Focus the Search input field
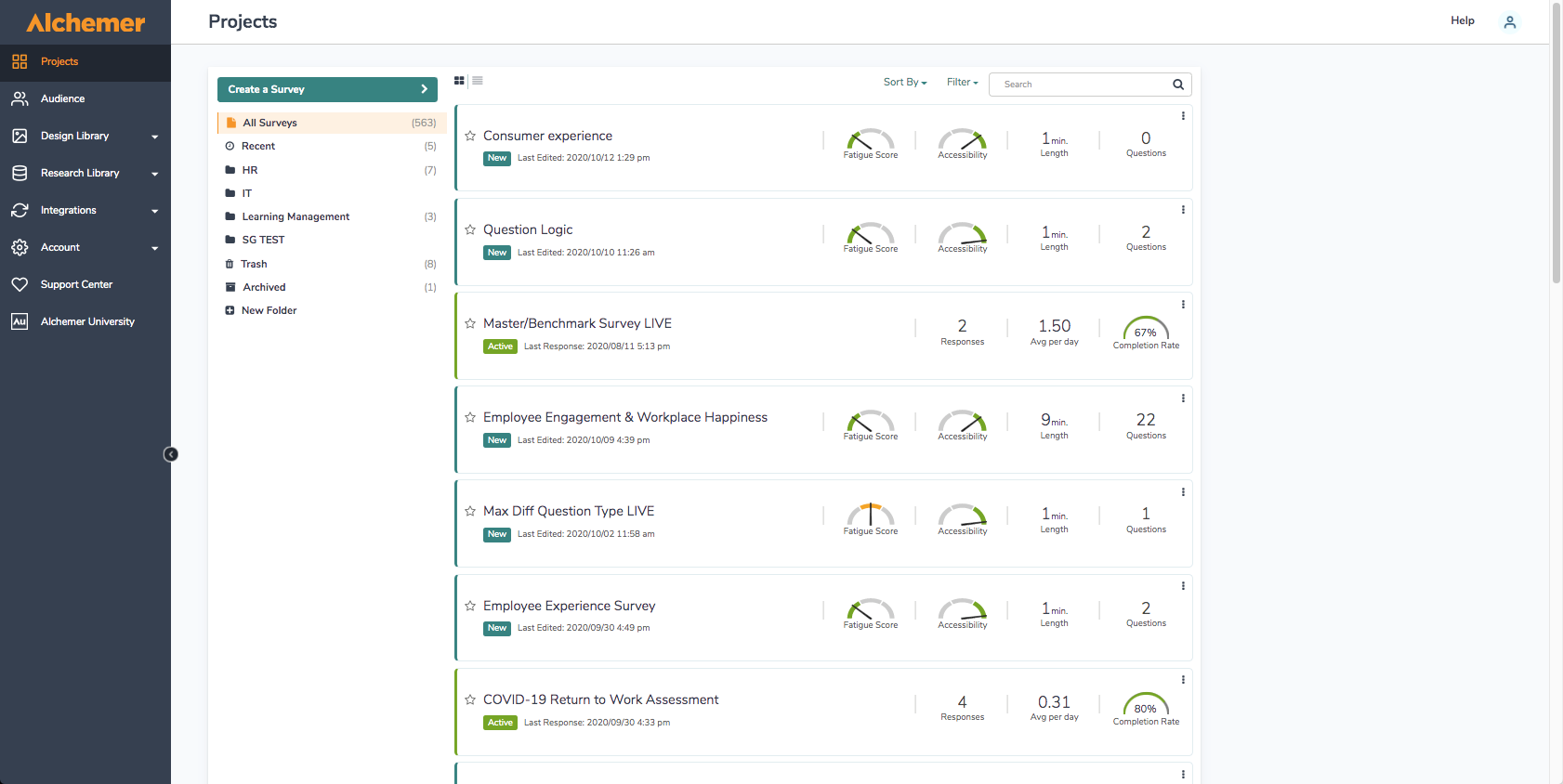 click(x=1081, y=85)
